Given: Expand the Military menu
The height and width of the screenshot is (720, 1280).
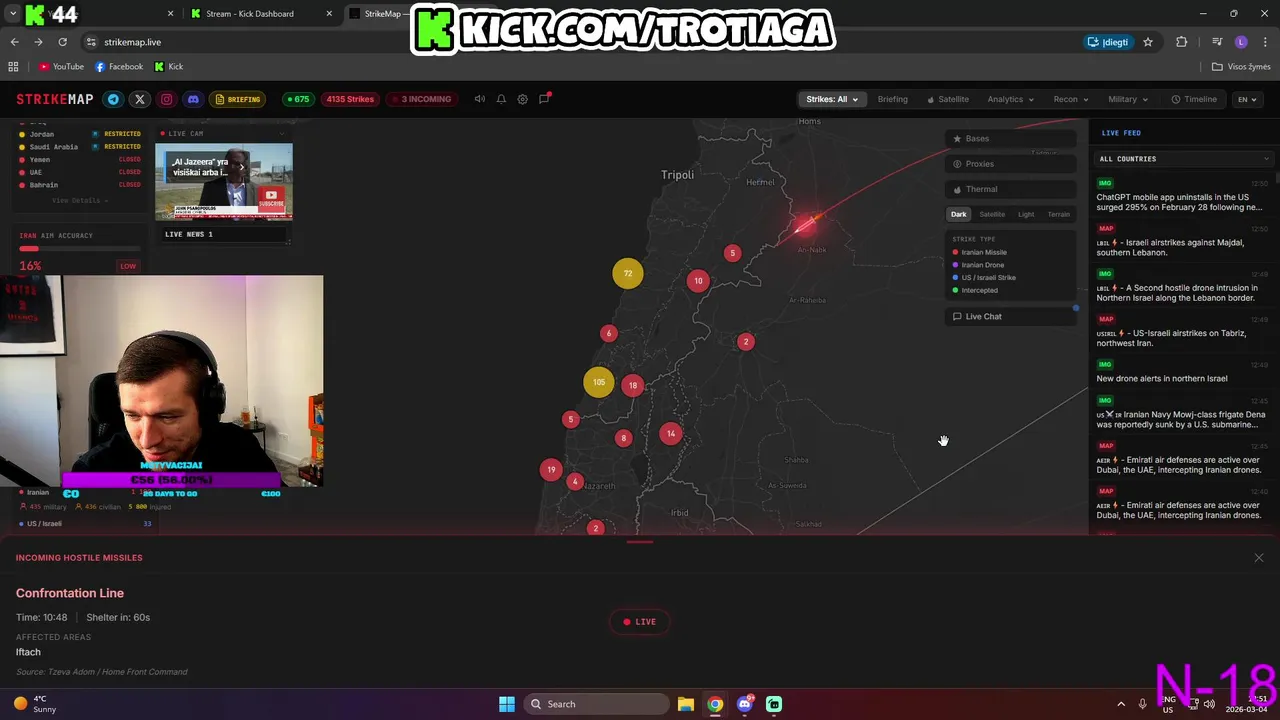Looking at the screenshot, I should click(1128, 99).
